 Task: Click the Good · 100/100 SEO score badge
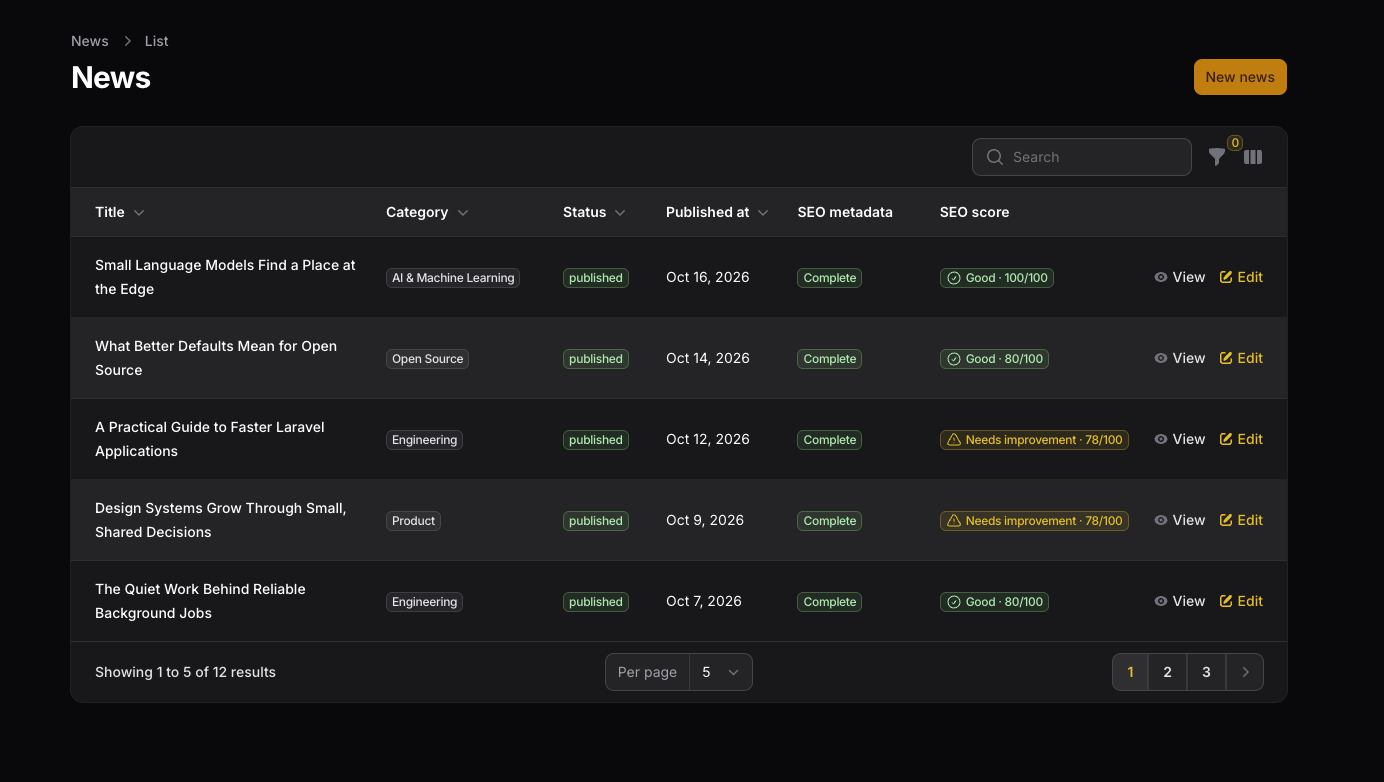click(x=997, y=278)
